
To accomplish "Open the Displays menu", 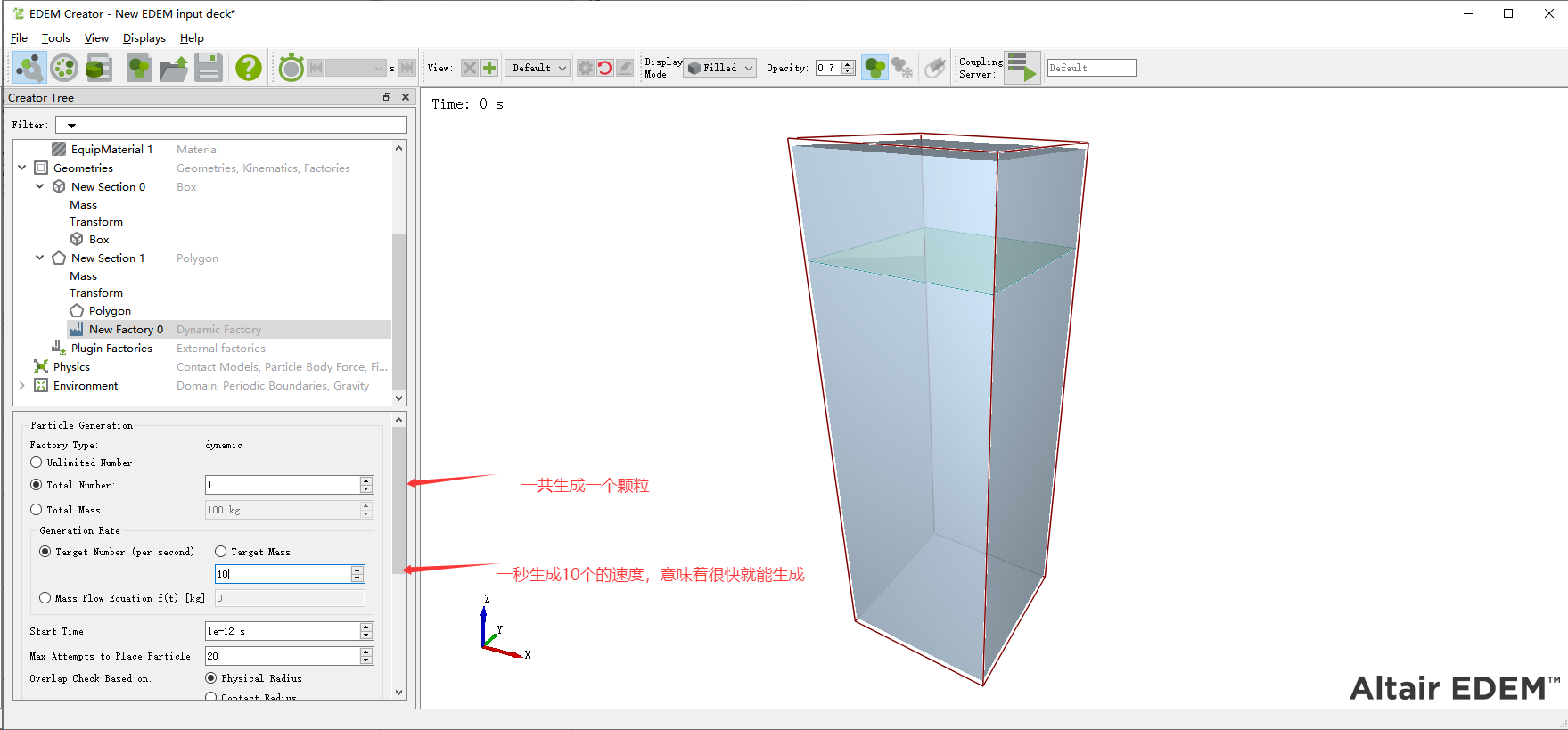I will point(144,38).
